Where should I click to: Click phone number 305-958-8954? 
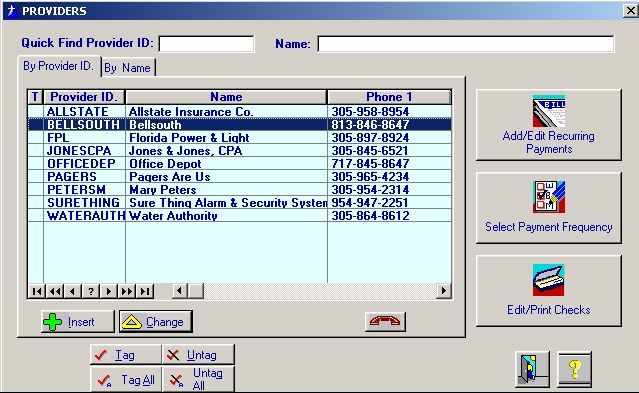(370, 111)
